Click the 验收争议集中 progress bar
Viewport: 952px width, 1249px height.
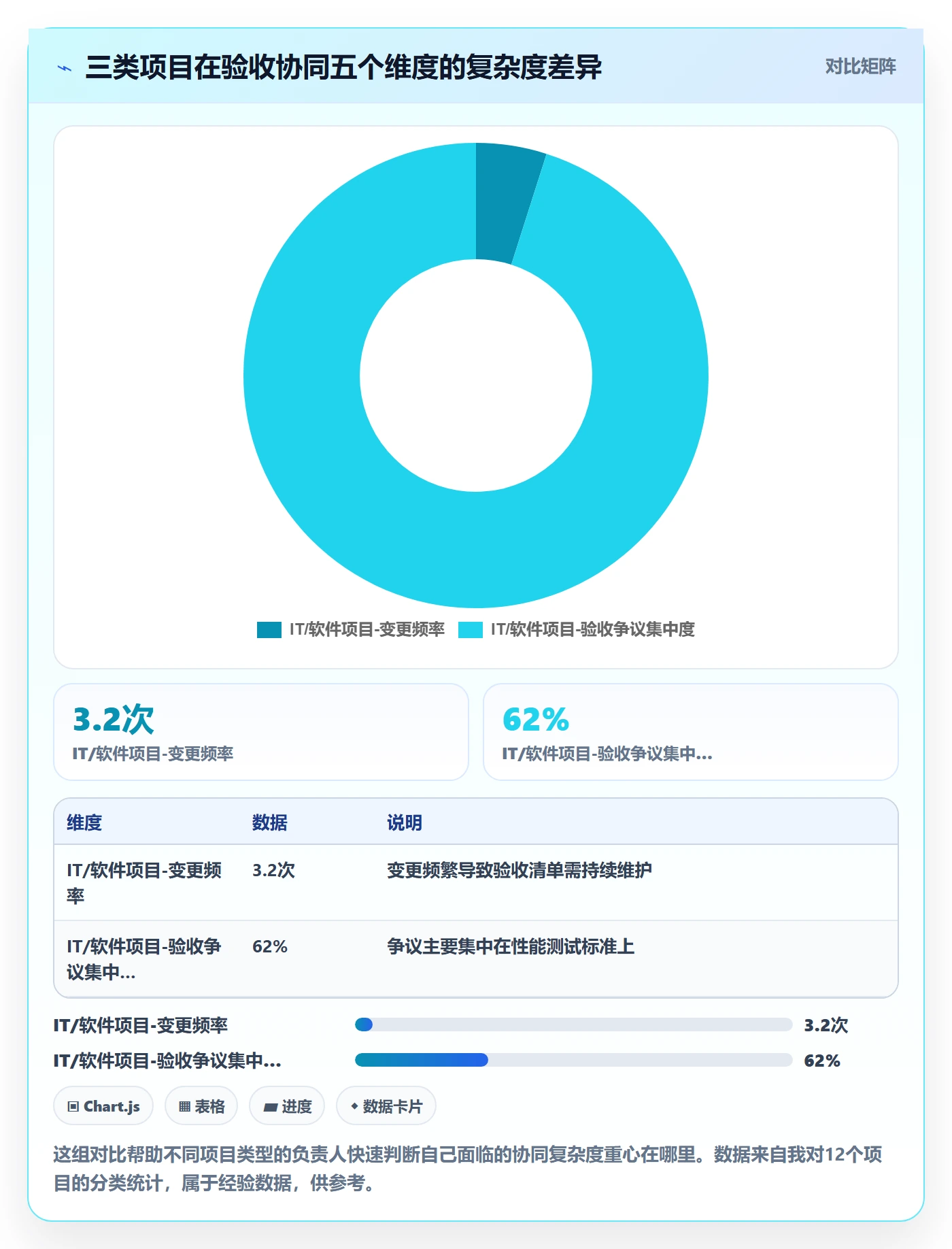(x=574, y=1060)
